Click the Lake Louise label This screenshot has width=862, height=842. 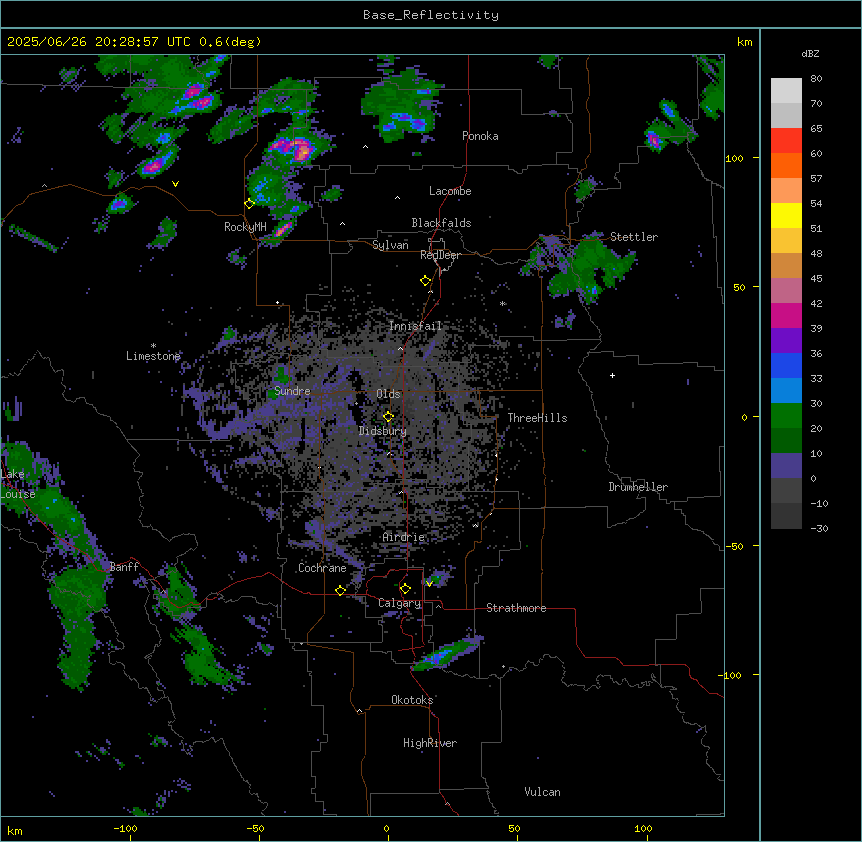click(x=18, y=484)
